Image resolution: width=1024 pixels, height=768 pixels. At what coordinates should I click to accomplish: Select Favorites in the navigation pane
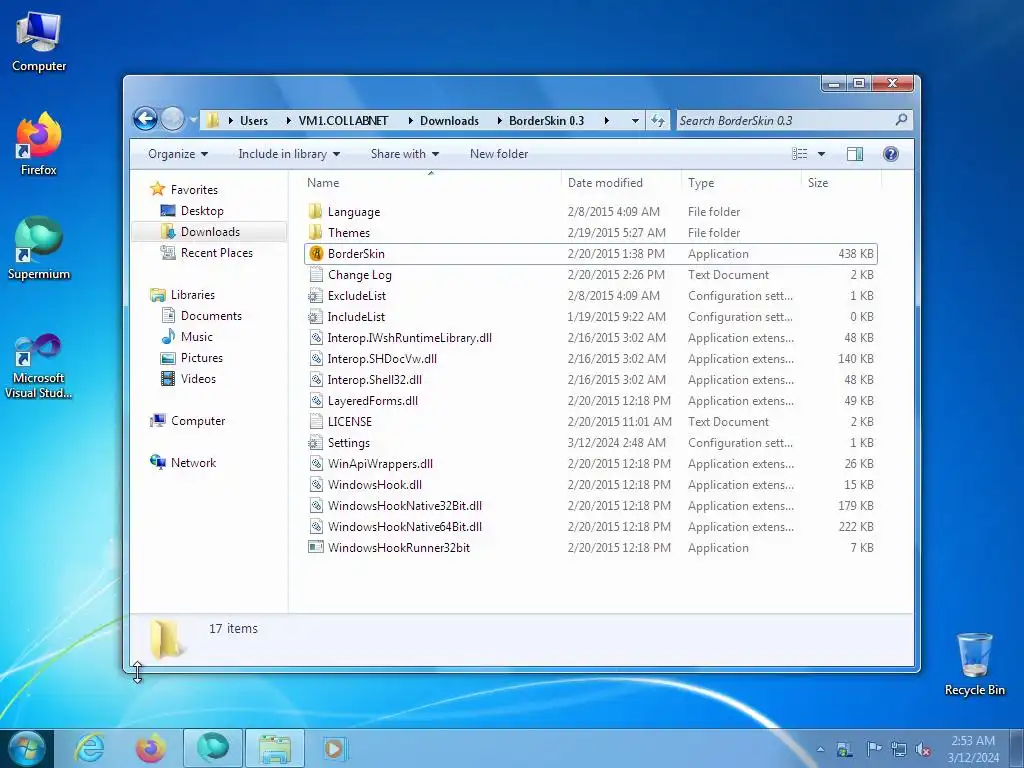194,189
